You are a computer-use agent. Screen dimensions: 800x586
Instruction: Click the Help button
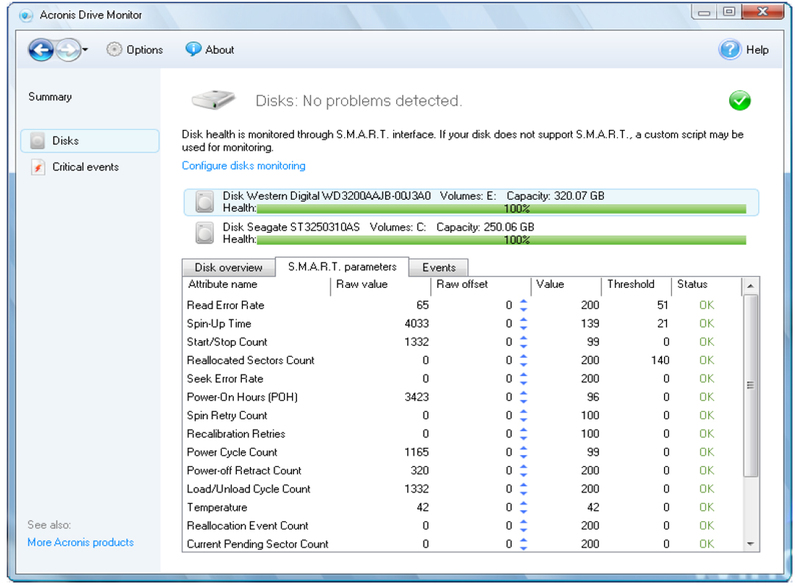click(x=744, y=50)
